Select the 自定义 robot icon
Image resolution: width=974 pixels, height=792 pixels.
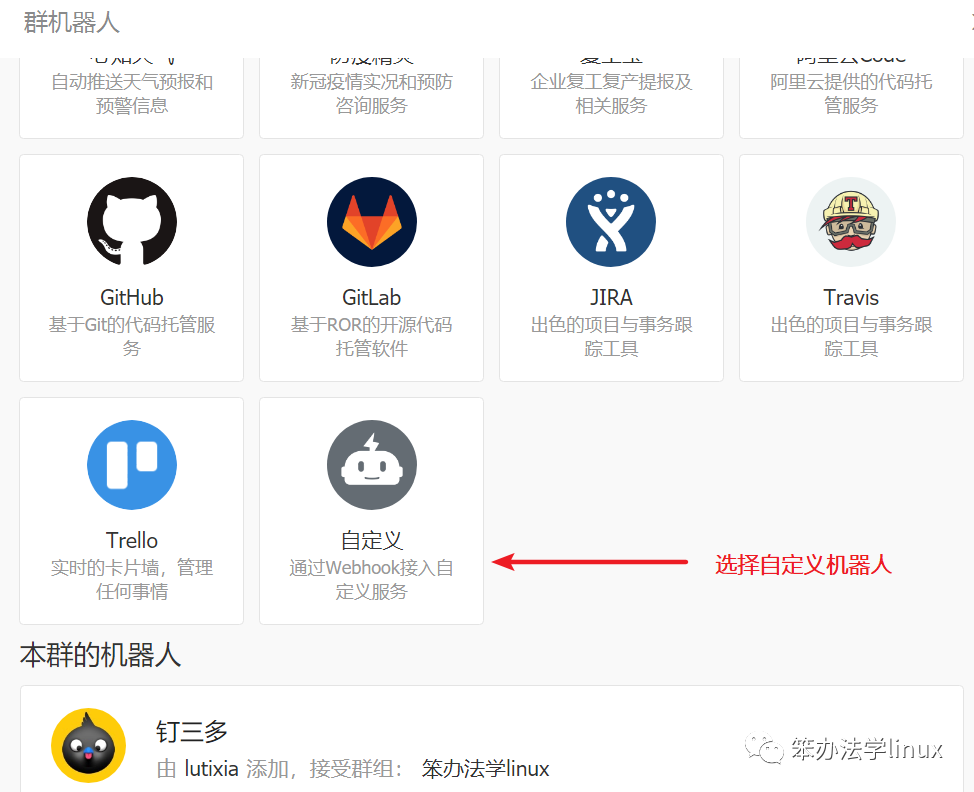[371, 465]
